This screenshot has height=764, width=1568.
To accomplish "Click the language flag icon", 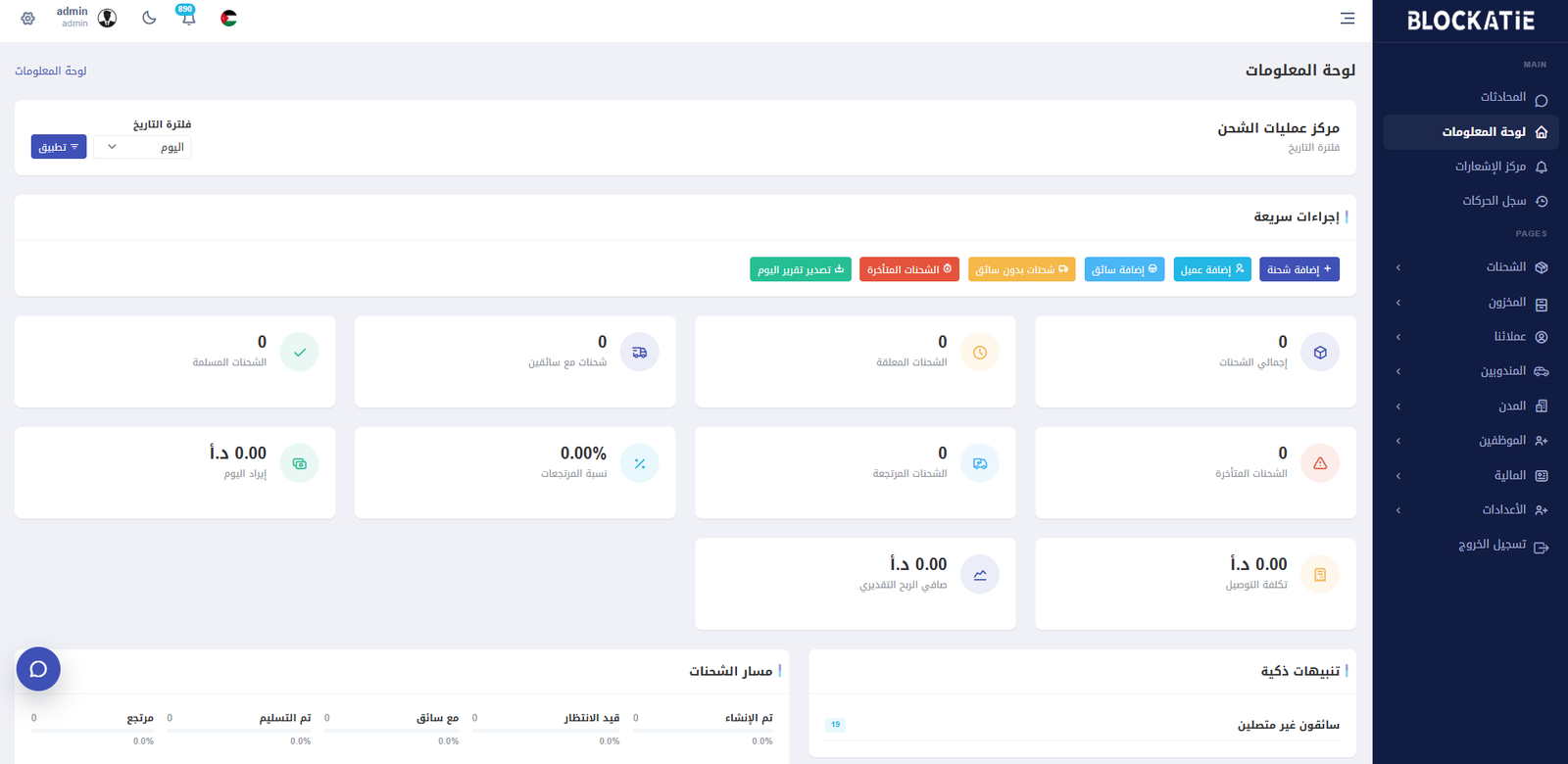I will [228, 18].
